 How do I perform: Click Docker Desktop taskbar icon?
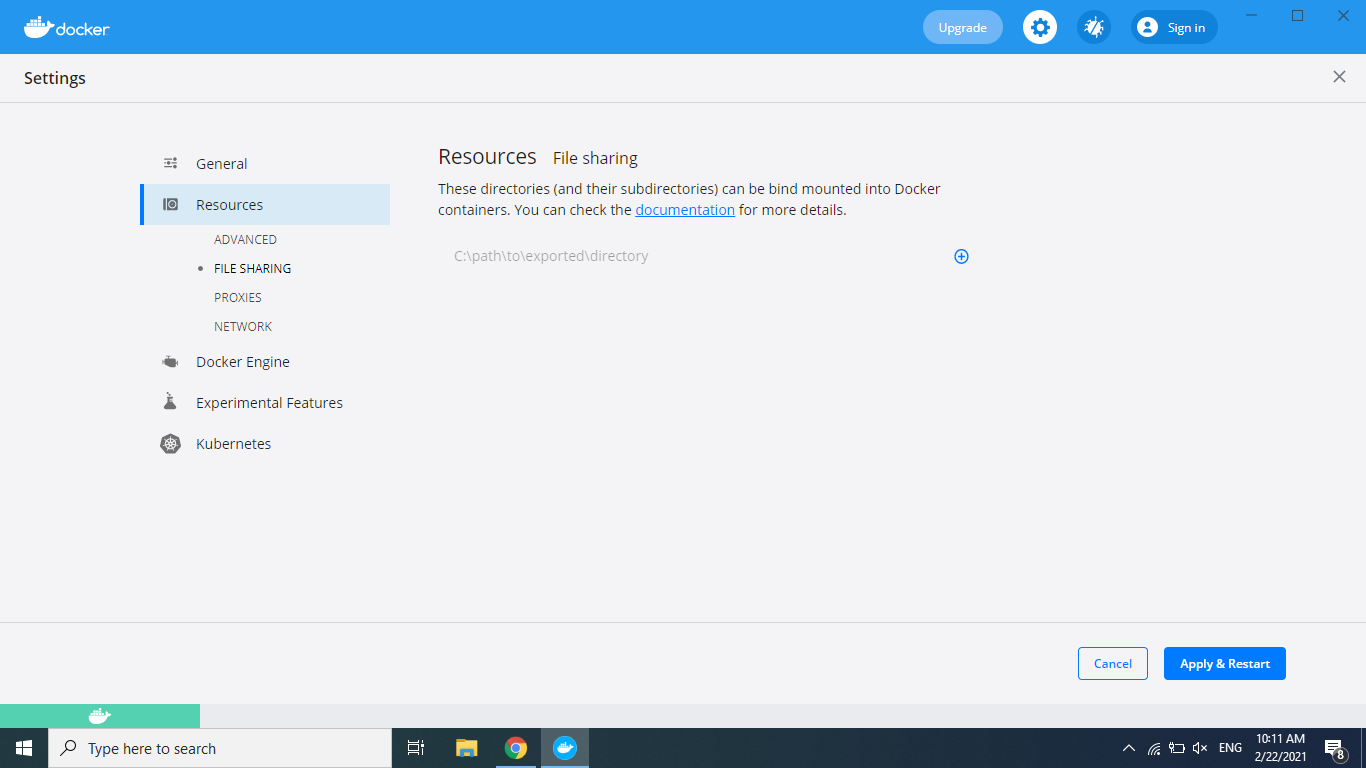pyautogui.click(x=565, y=748)
